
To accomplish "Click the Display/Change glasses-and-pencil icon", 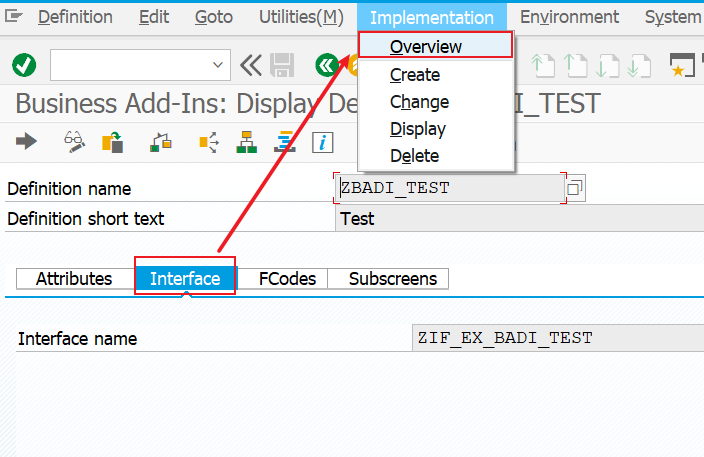I will 74,142.
